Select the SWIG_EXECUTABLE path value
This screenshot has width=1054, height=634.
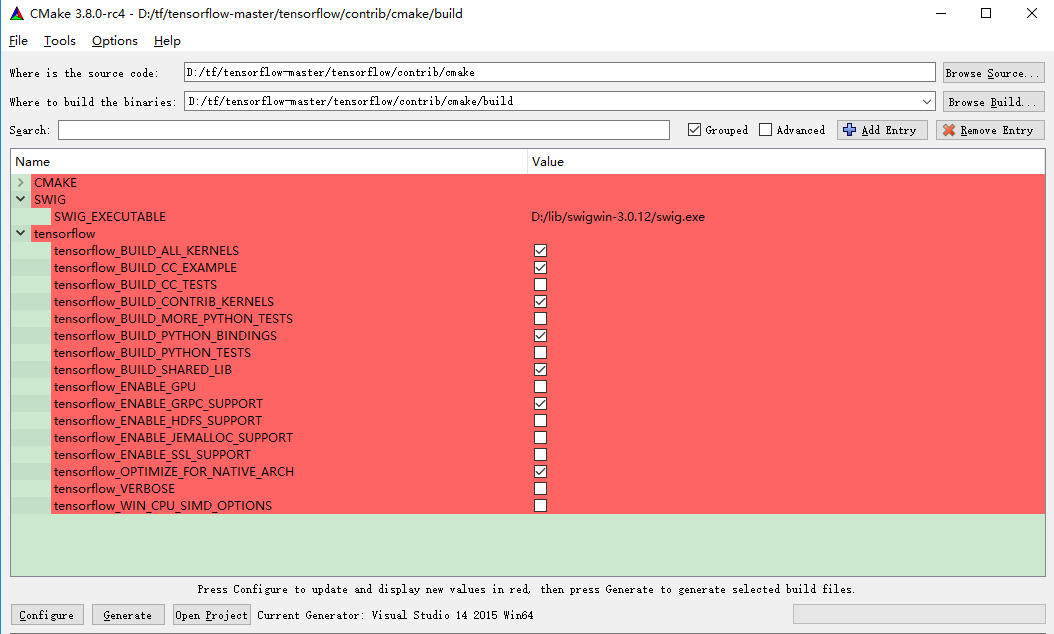618,216
